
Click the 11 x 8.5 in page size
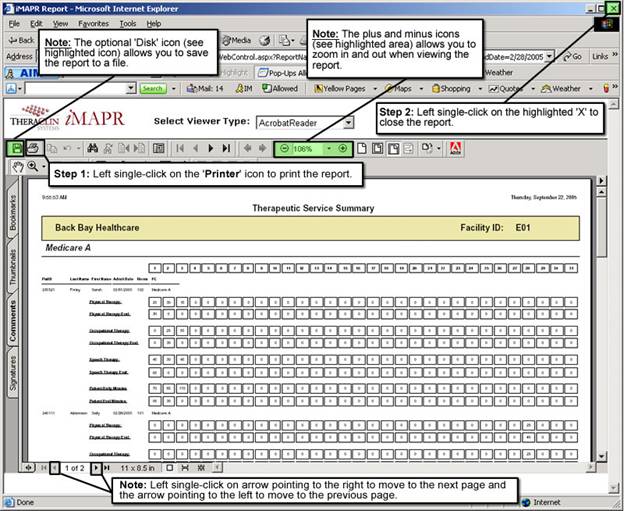click(138, 468)
